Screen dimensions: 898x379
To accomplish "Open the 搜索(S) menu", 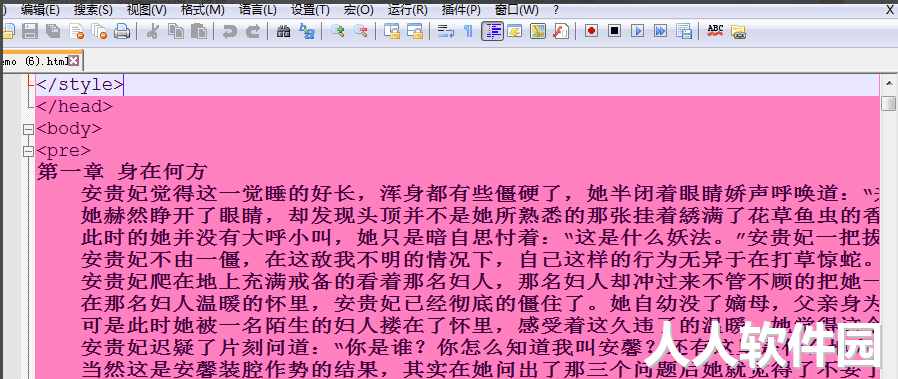I will [x=93, y=10].
